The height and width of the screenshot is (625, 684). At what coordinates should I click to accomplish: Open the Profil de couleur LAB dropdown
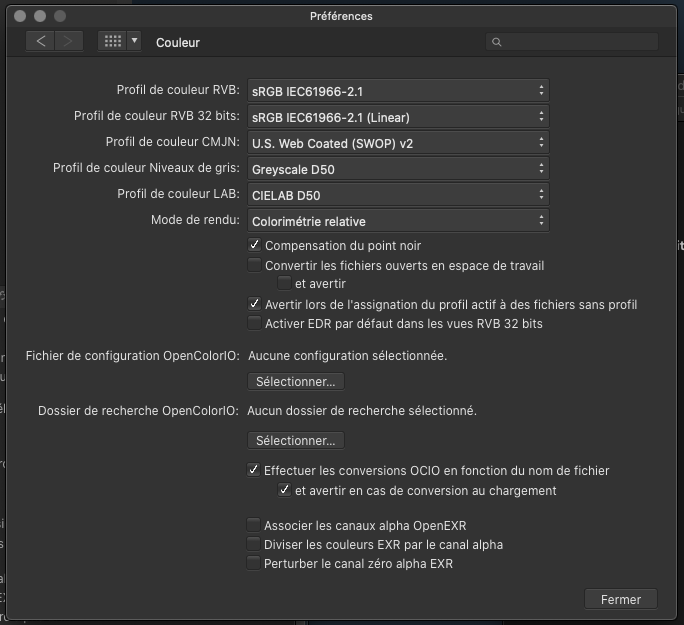[398, 195]
